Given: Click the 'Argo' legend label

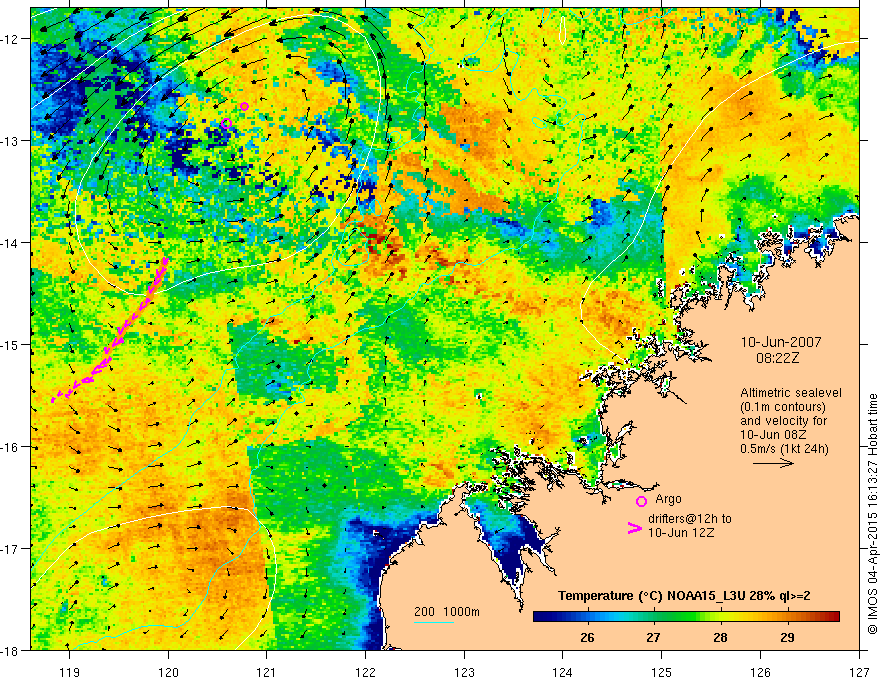Looking at the screenshot, I should click(x=668, y=499).
